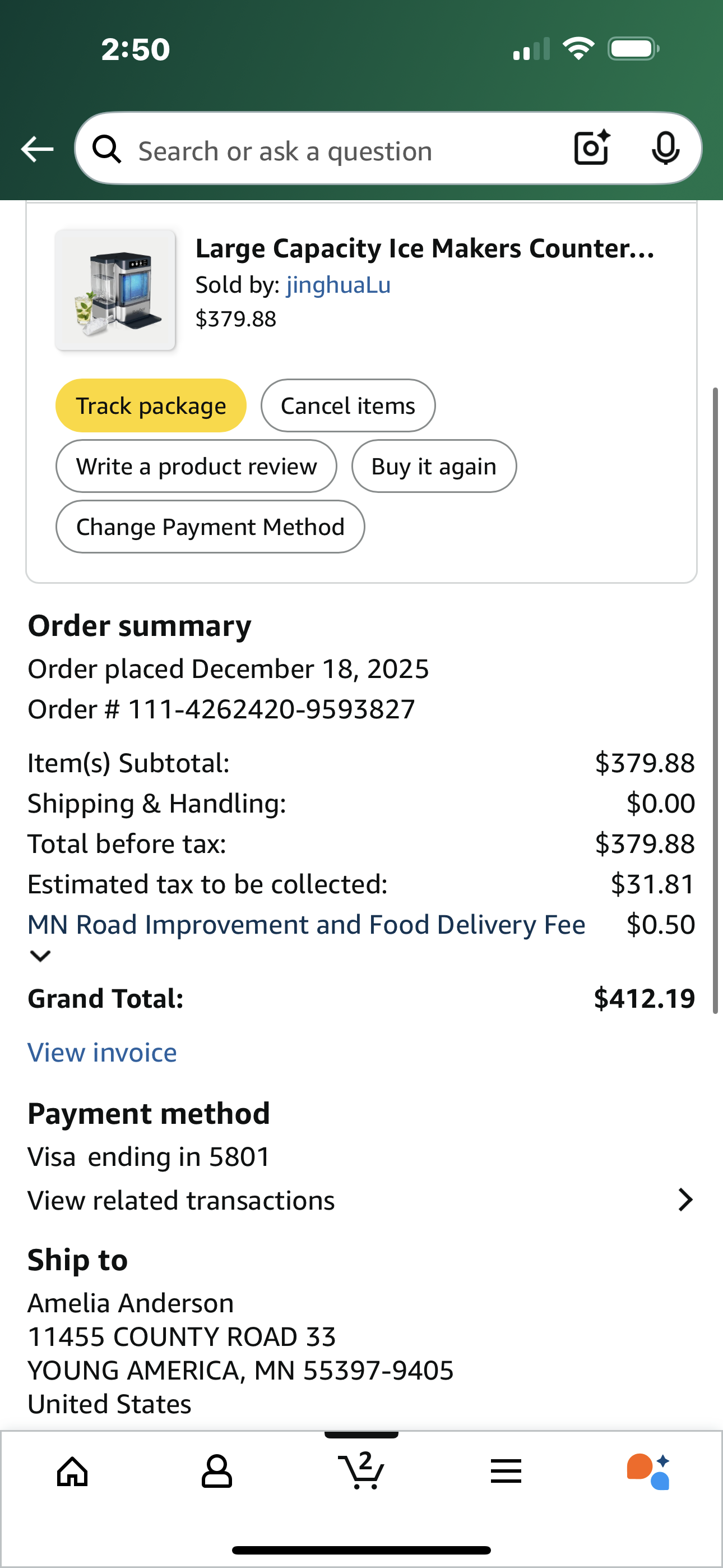Open the Rufus AI assistant icon
Screen dimensions: 723x1568
pos(649,1472)
